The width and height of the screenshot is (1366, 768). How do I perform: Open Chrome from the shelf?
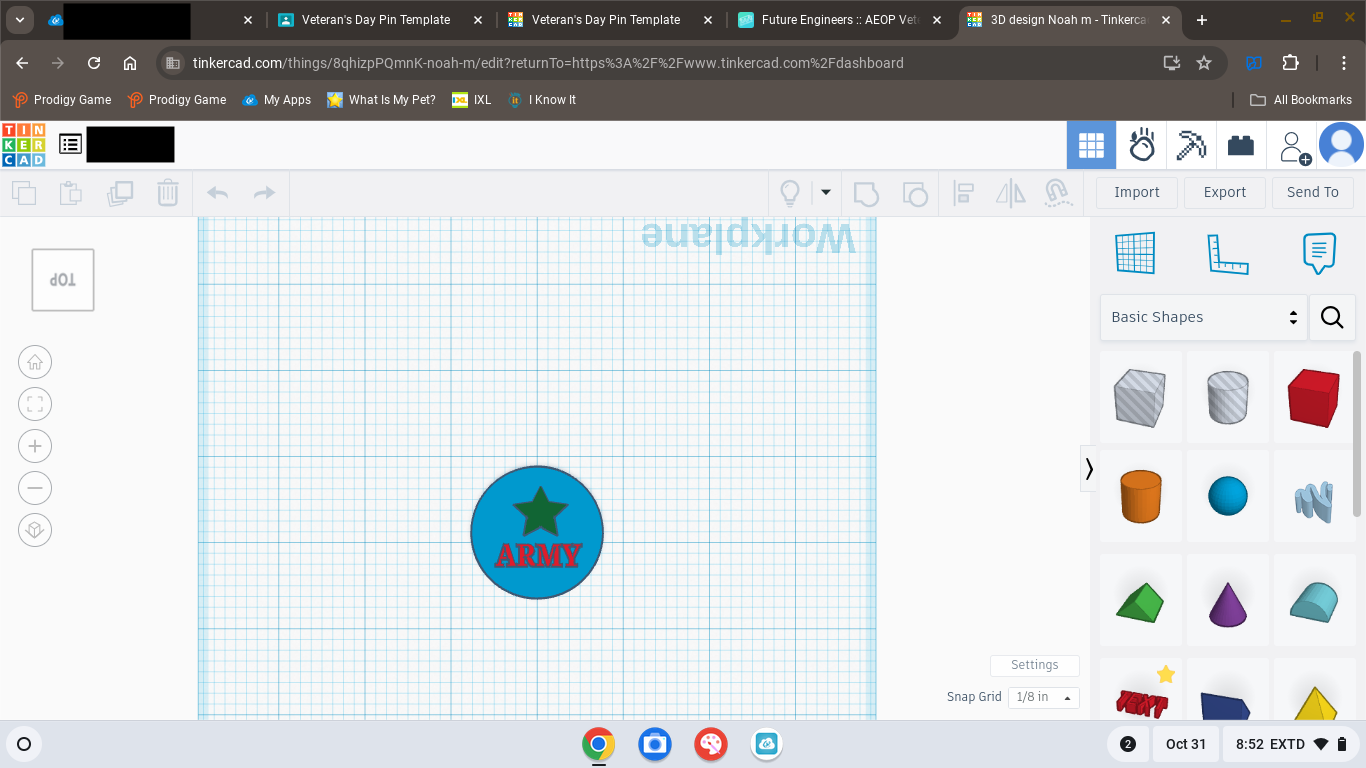coord(599,744)
